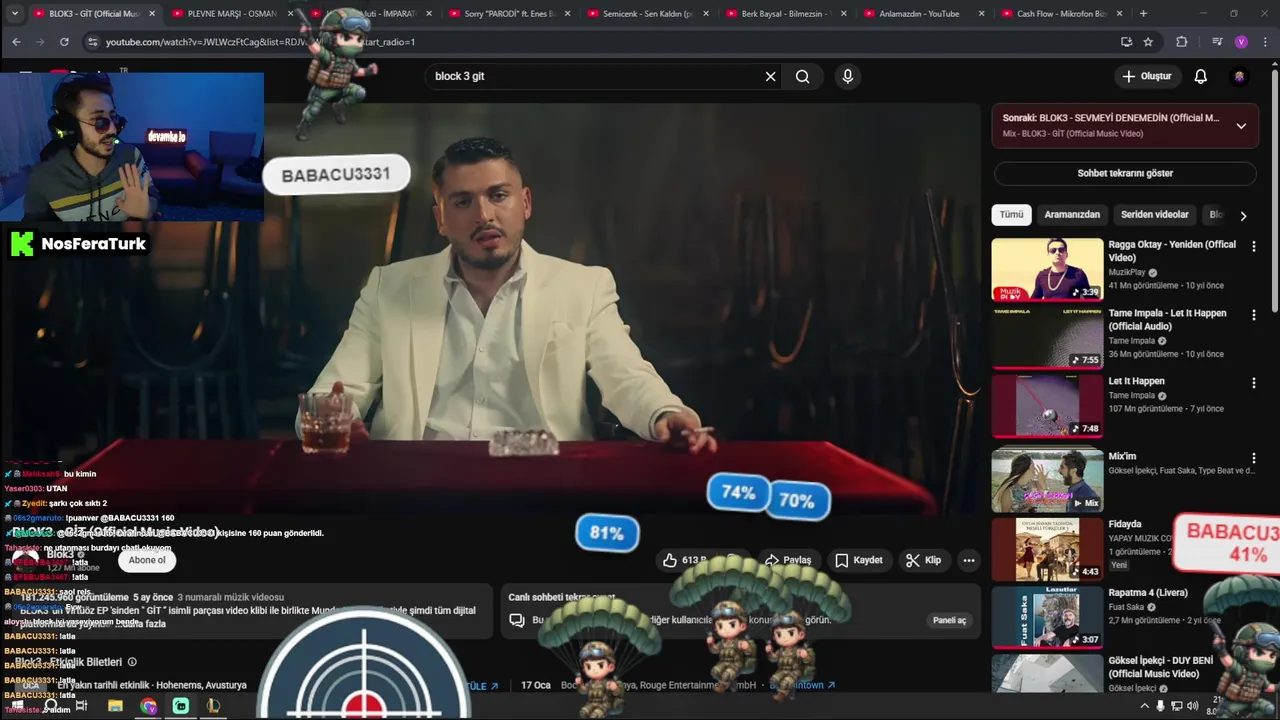Bookmark this page with star icon

pos(1148,42)
